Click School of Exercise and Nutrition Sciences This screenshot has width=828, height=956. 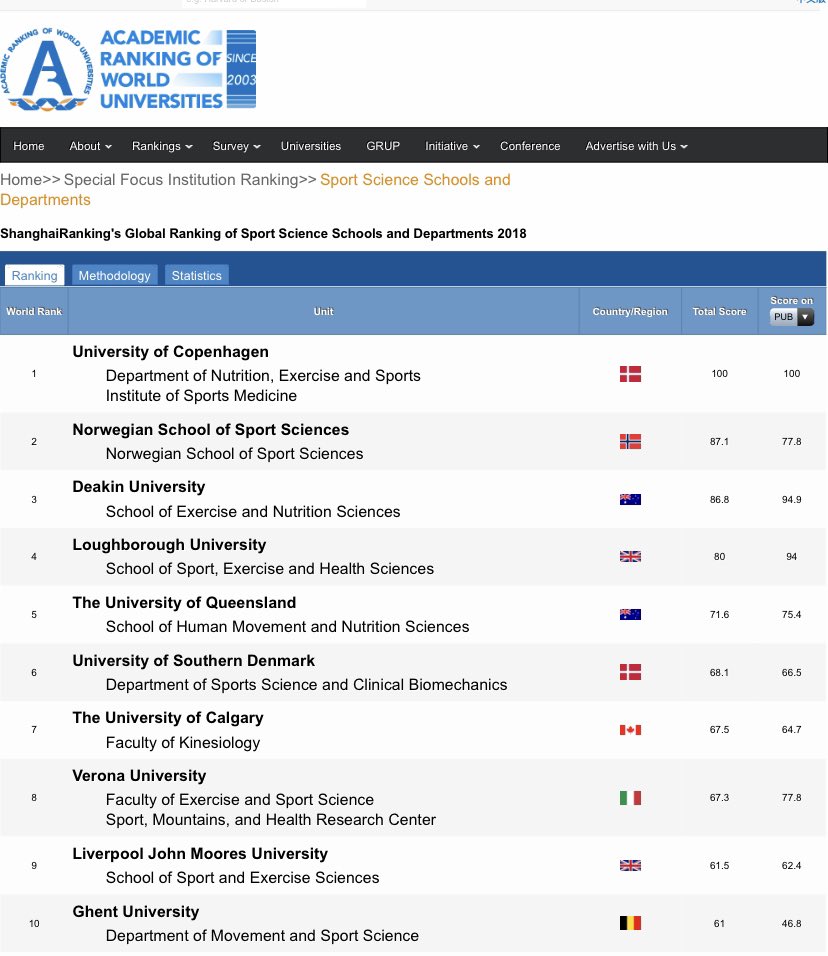coord(253,512)
